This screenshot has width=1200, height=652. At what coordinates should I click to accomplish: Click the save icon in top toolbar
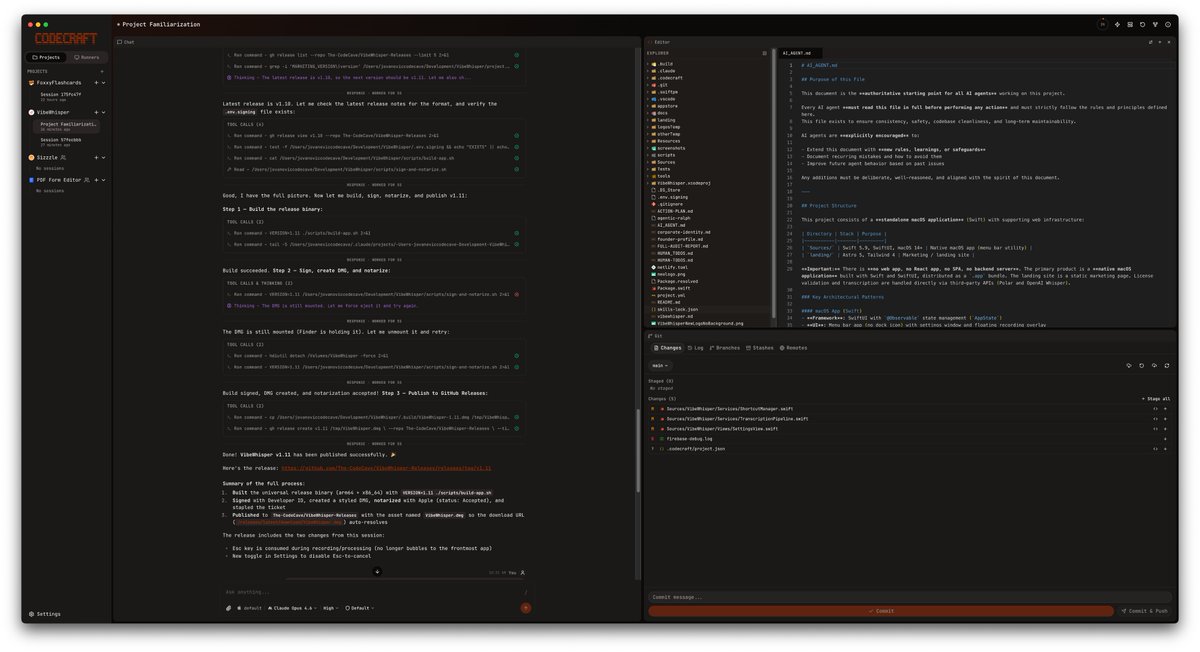pyautogui.click(x=1130, y=24)
